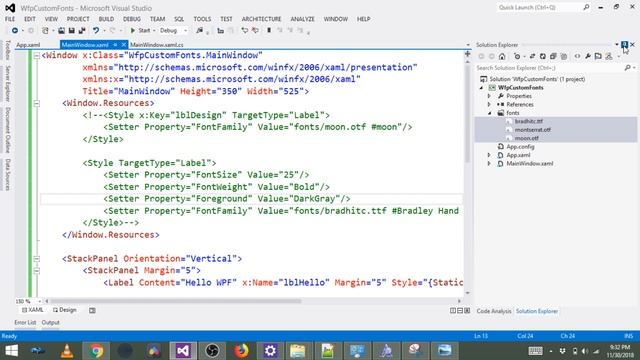The image size is (640, 360).
Task: Open the Output panel
Action: [x=51, y=322]
